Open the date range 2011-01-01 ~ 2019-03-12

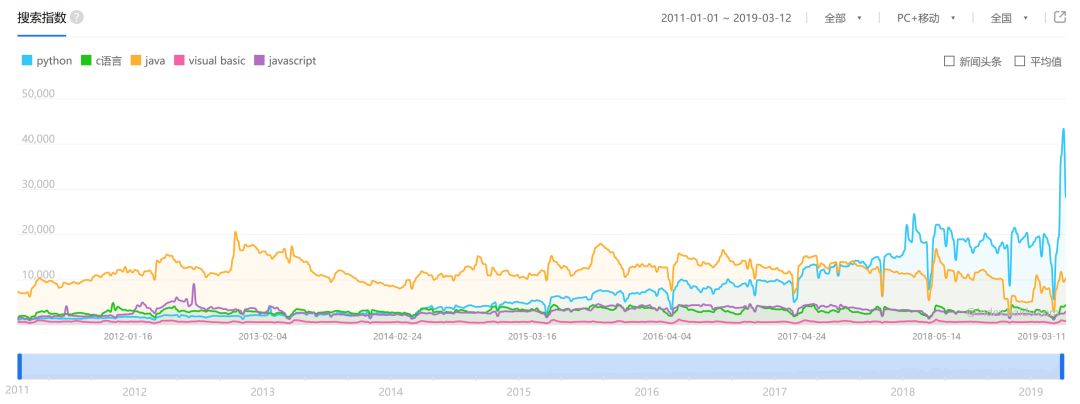(x=726, y=18)
